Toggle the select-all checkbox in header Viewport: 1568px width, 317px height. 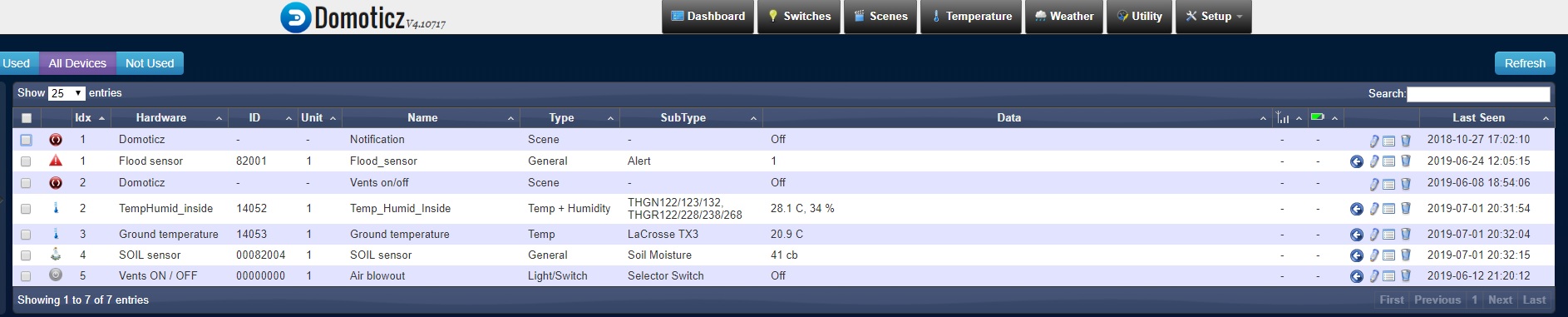coord(26,118)
